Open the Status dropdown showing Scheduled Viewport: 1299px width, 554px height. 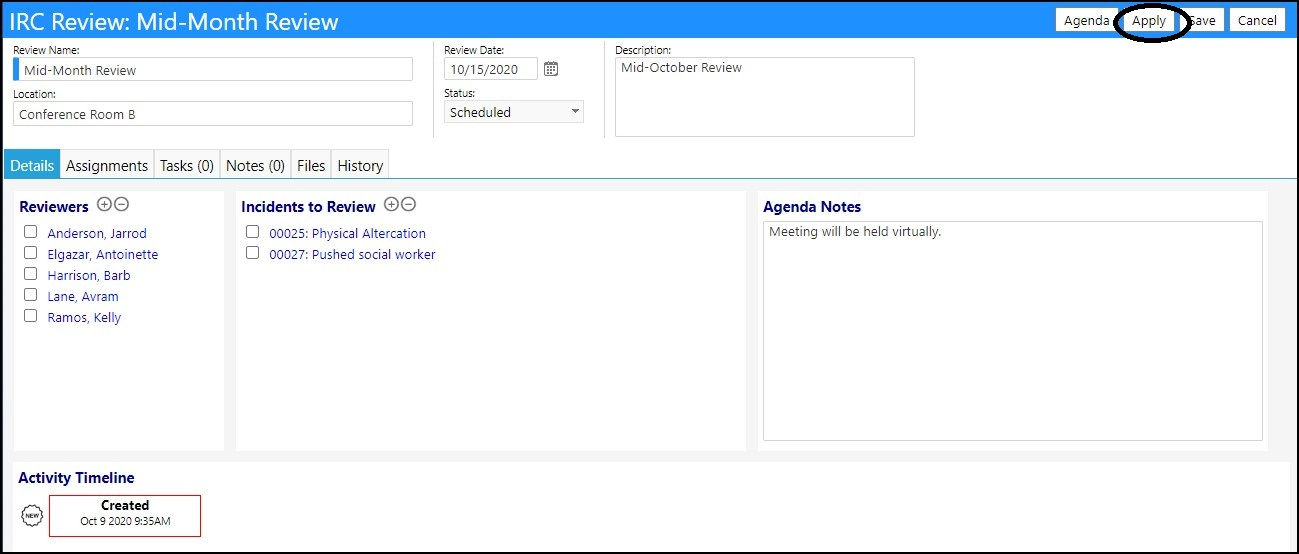pos(514,112)
